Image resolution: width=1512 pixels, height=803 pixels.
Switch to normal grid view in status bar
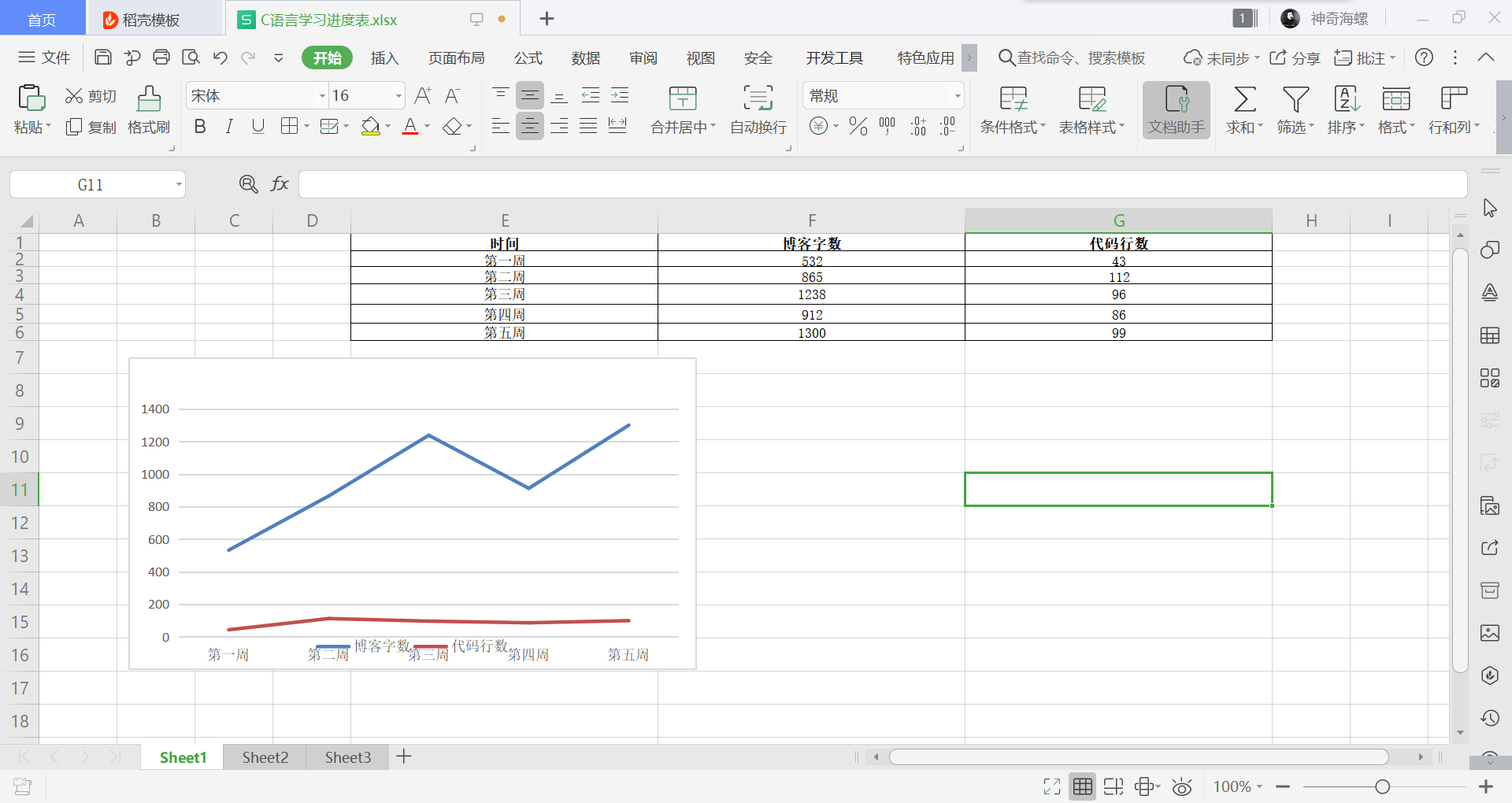(1083, 786)
